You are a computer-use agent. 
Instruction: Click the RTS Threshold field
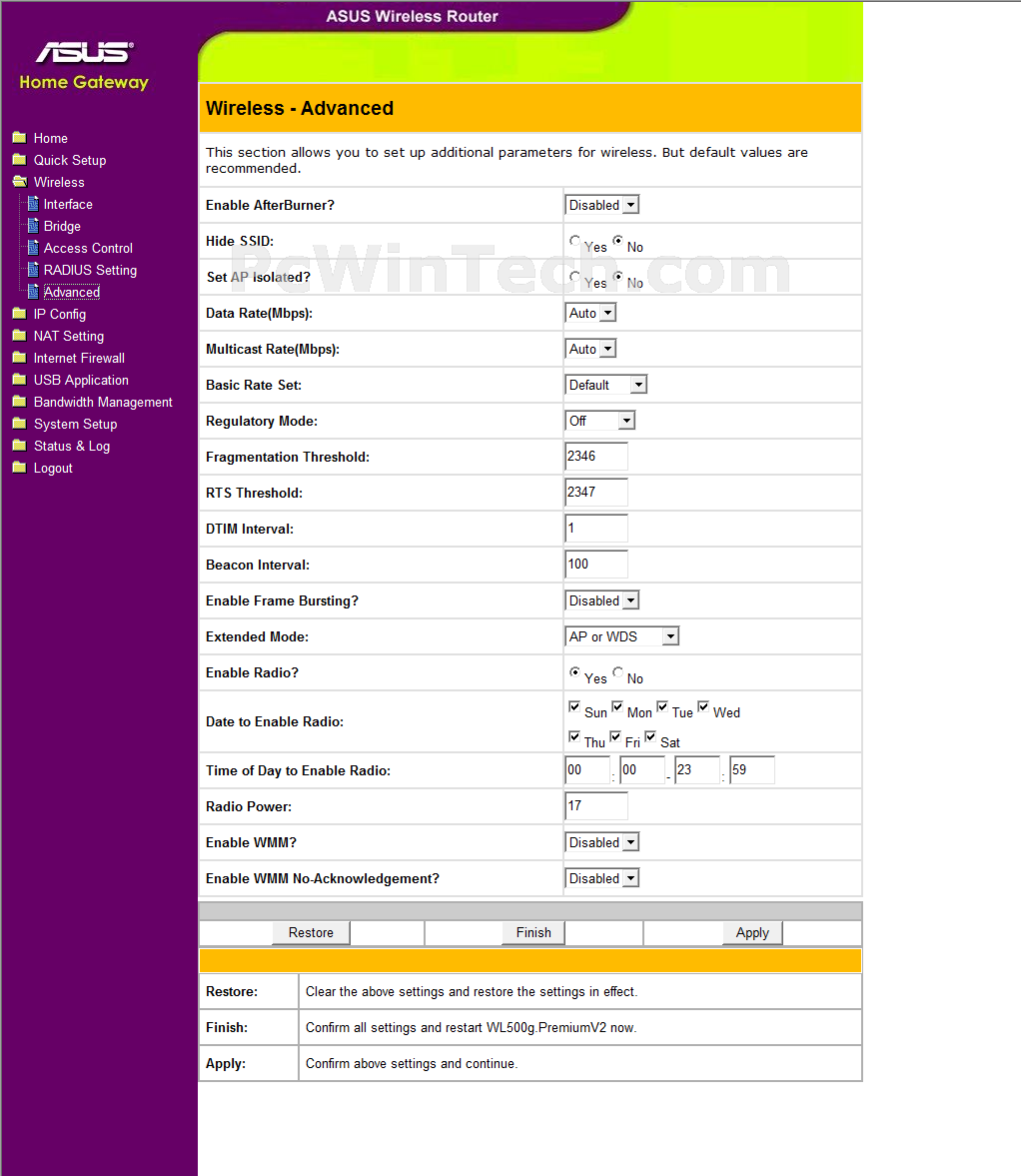596,492
